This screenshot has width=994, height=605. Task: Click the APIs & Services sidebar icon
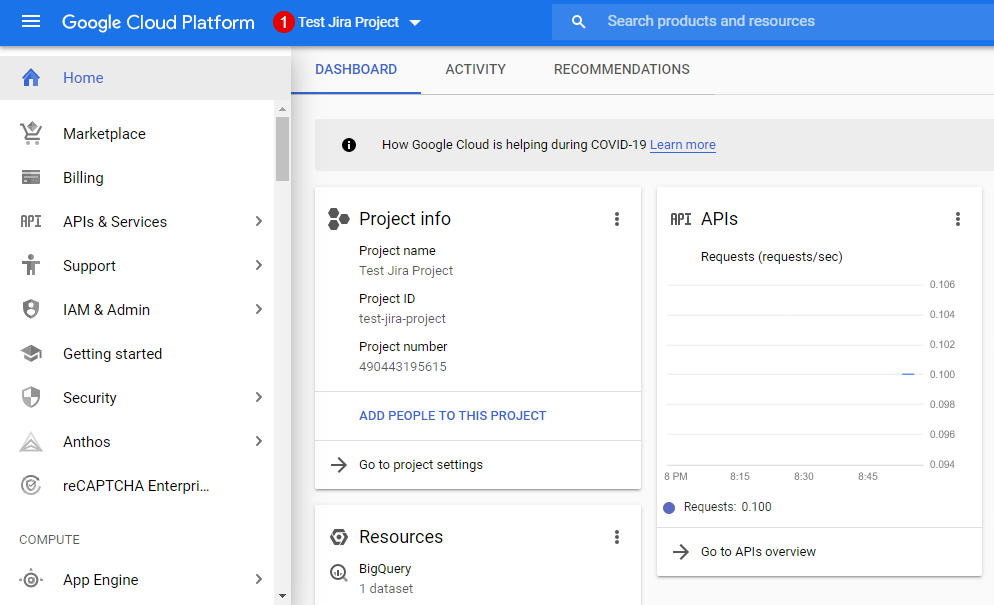(x=31, y=221)
